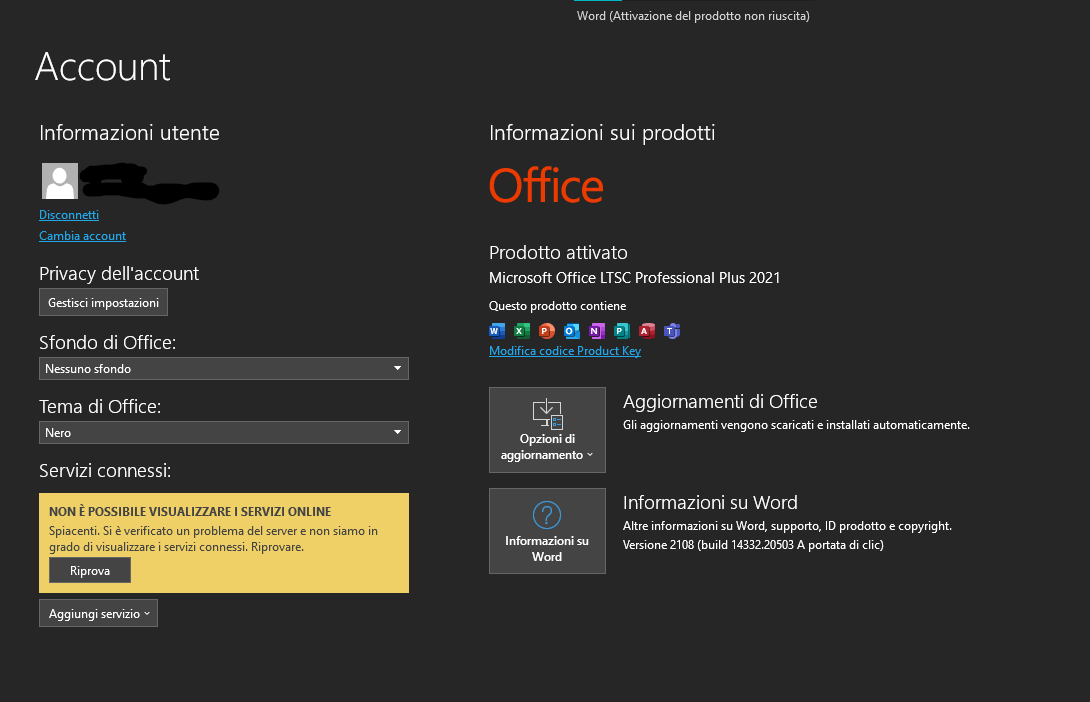Click the Publisher app icon
Image resolution: width=1090 pixels, height=702 pixels.
[622, 331]
